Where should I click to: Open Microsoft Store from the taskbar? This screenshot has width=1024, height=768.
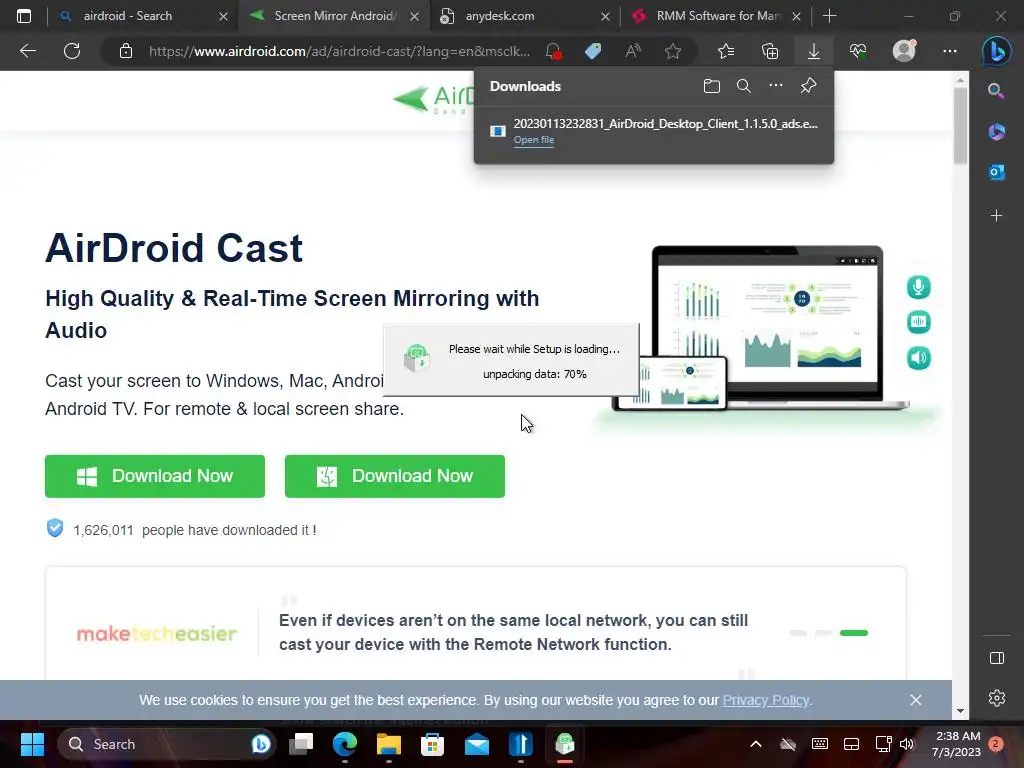click(432, 744)
